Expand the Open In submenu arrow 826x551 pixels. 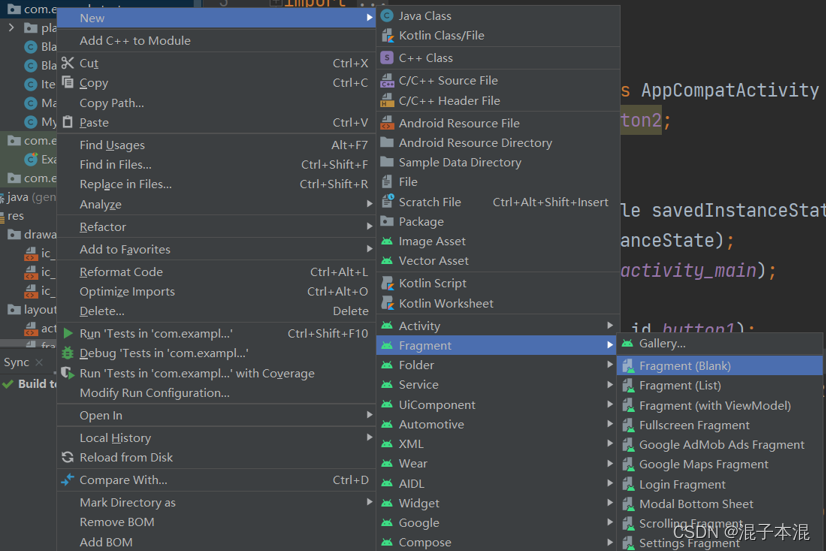[369, 415]
